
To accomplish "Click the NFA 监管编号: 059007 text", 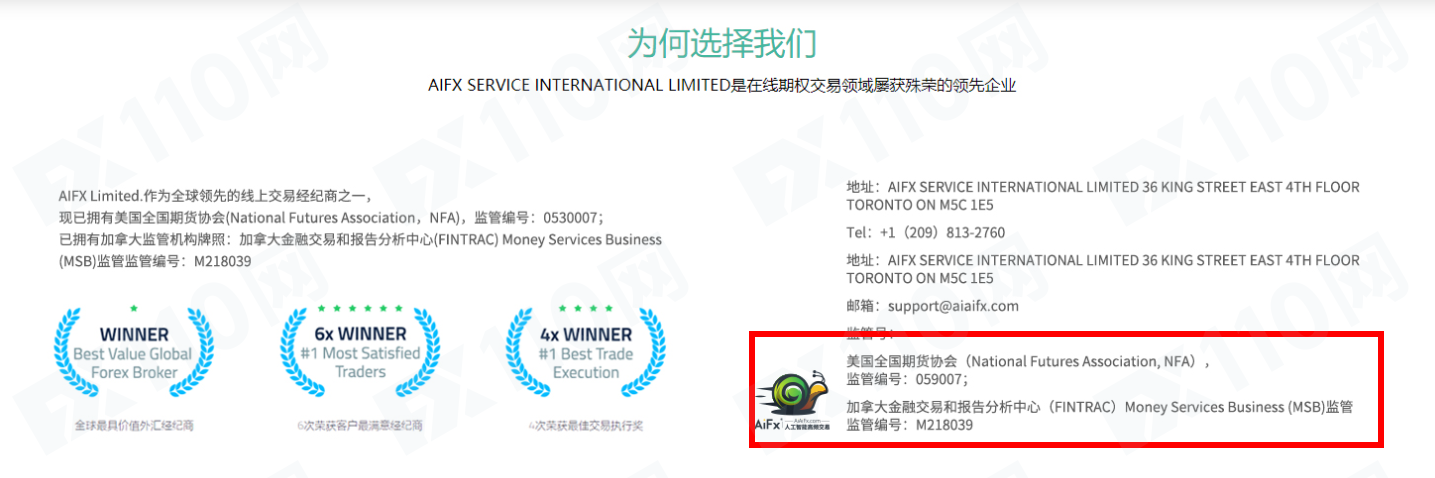I will (907, 379).
